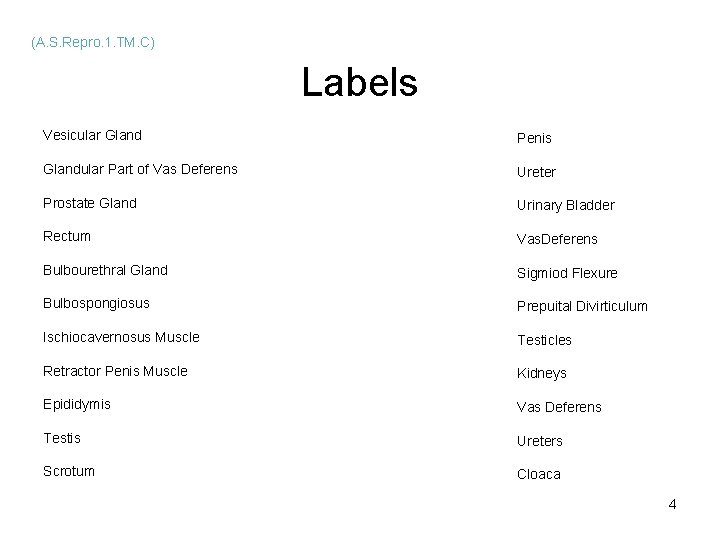Select the Bulbospongiosus label
The height and width of the screenshot is (540, 720).
tap(96, 304)
